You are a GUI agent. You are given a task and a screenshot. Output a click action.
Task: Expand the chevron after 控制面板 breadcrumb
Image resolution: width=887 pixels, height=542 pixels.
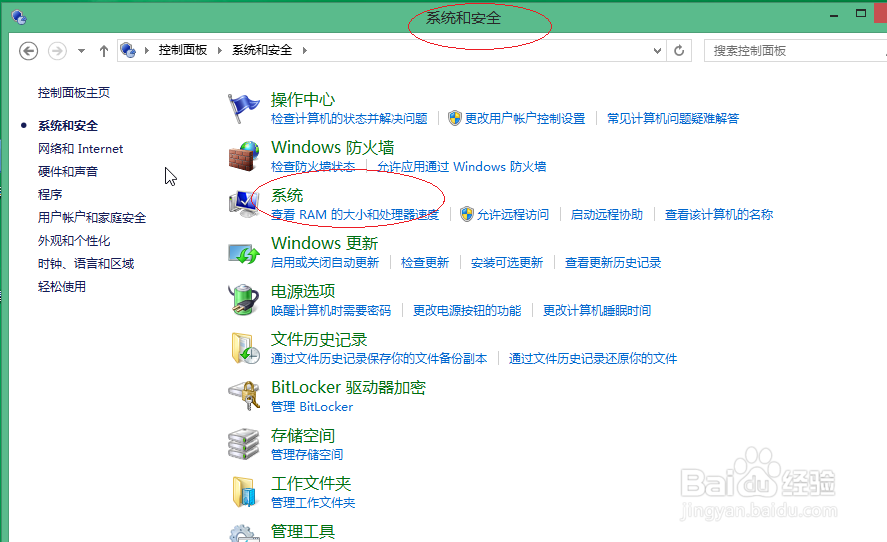pyautogui.click(x=220, y=50)
